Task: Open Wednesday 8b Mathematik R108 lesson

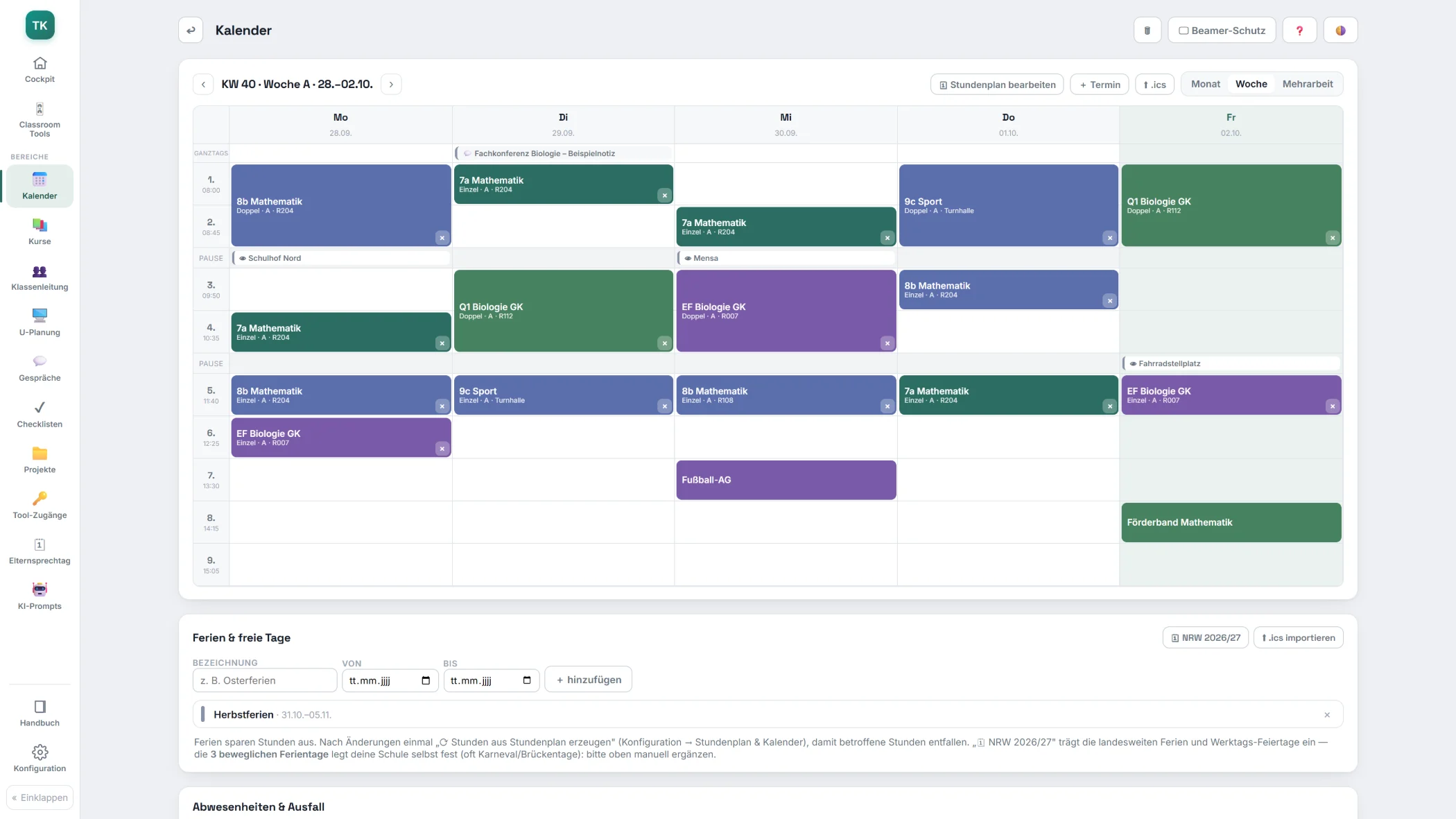Action: point(786,395)
